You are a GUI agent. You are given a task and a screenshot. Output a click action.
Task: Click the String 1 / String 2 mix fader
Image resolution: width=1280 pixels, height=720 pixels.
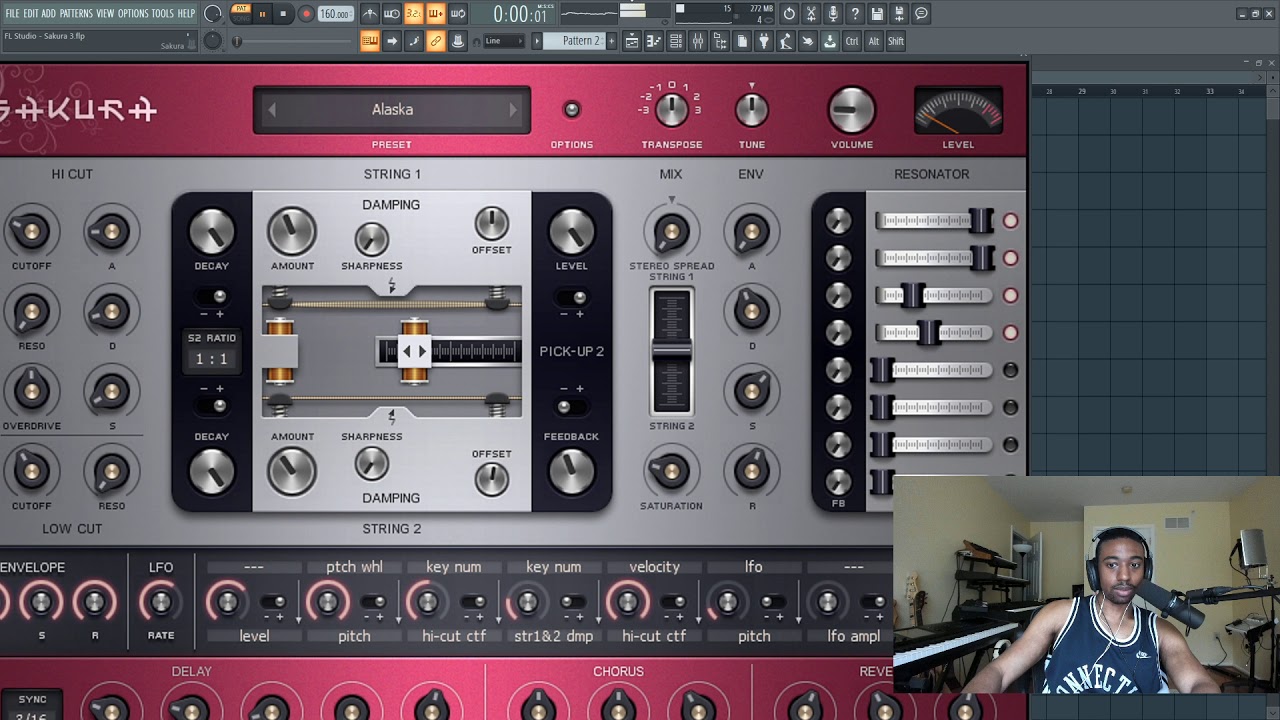[671, 350]
